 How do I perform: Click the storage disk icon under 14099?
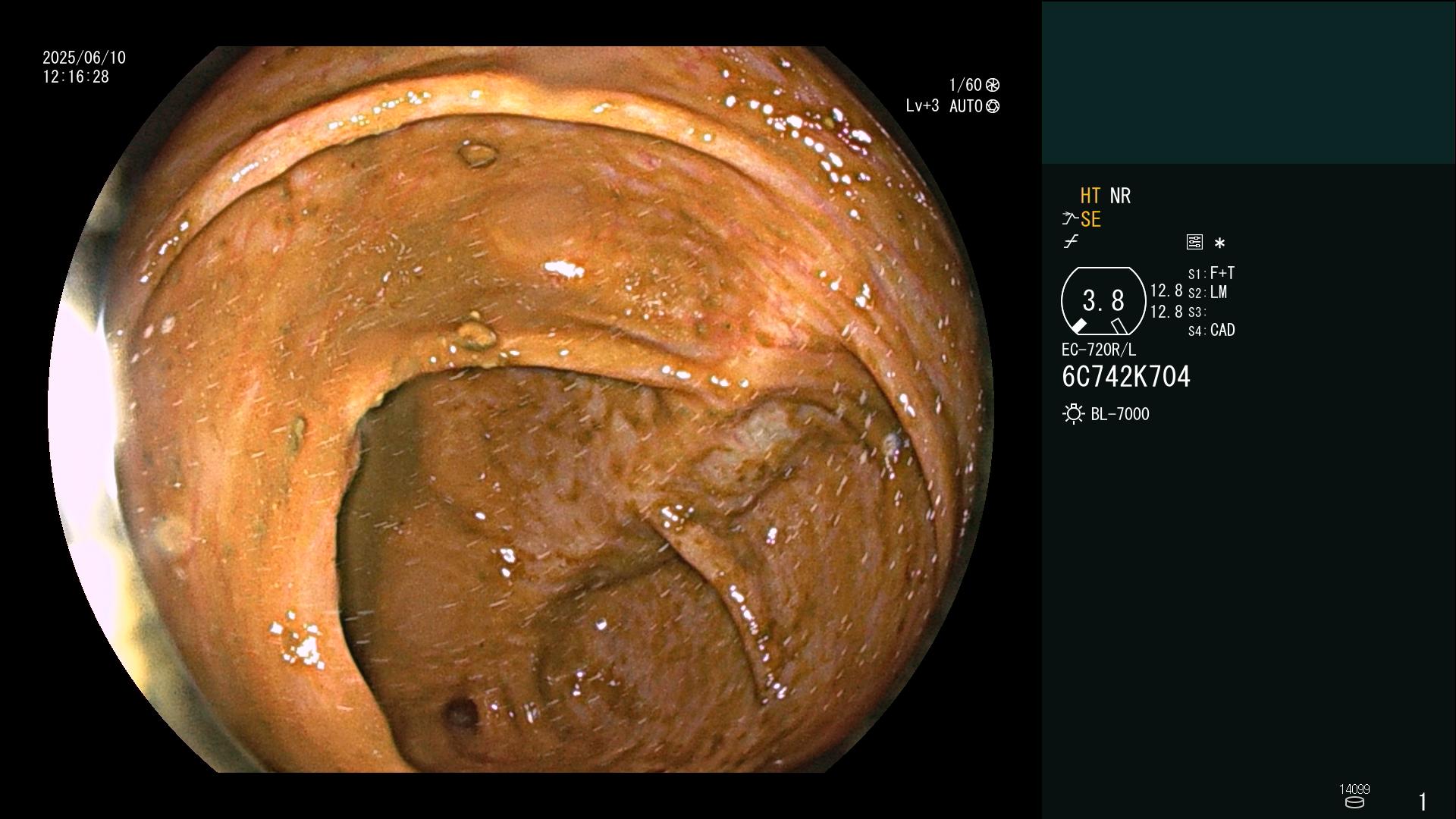[x=1354, y=802]
